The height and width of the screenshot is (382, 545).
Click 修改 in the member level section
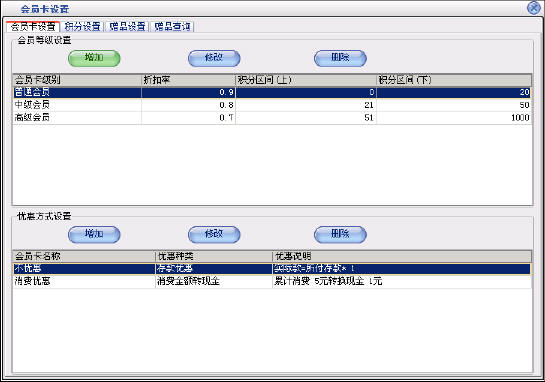coord(214,58)
